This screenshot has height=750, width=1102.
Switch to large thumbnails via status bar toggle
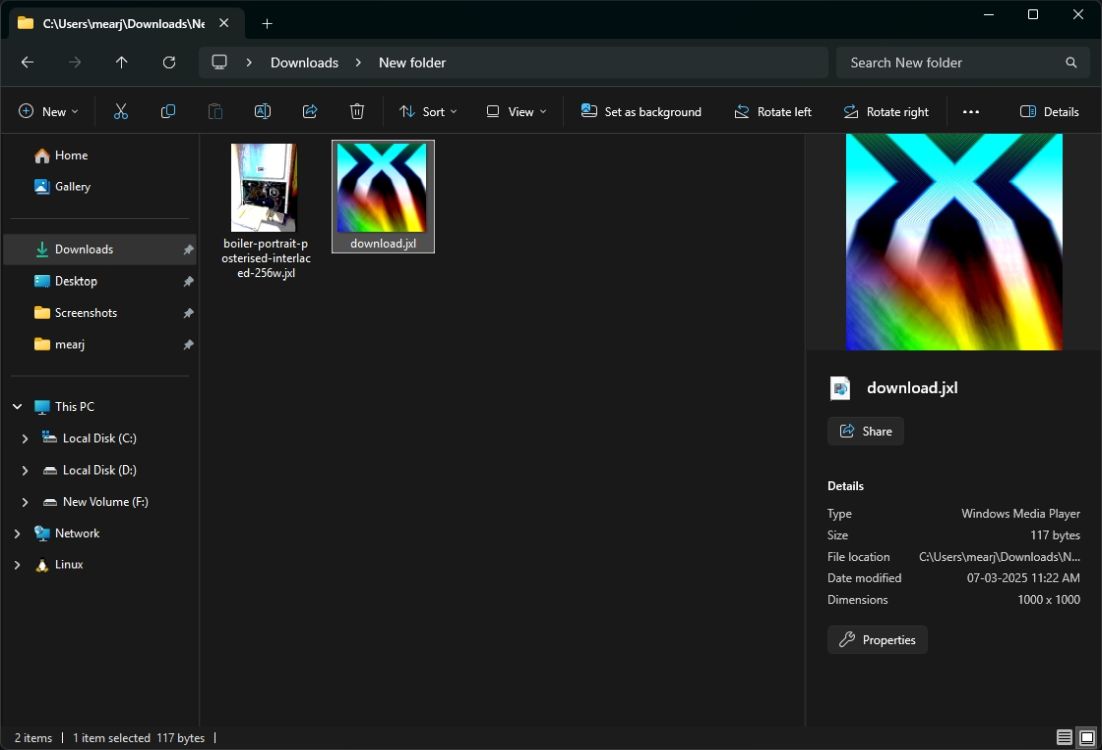pos(1085,737)
